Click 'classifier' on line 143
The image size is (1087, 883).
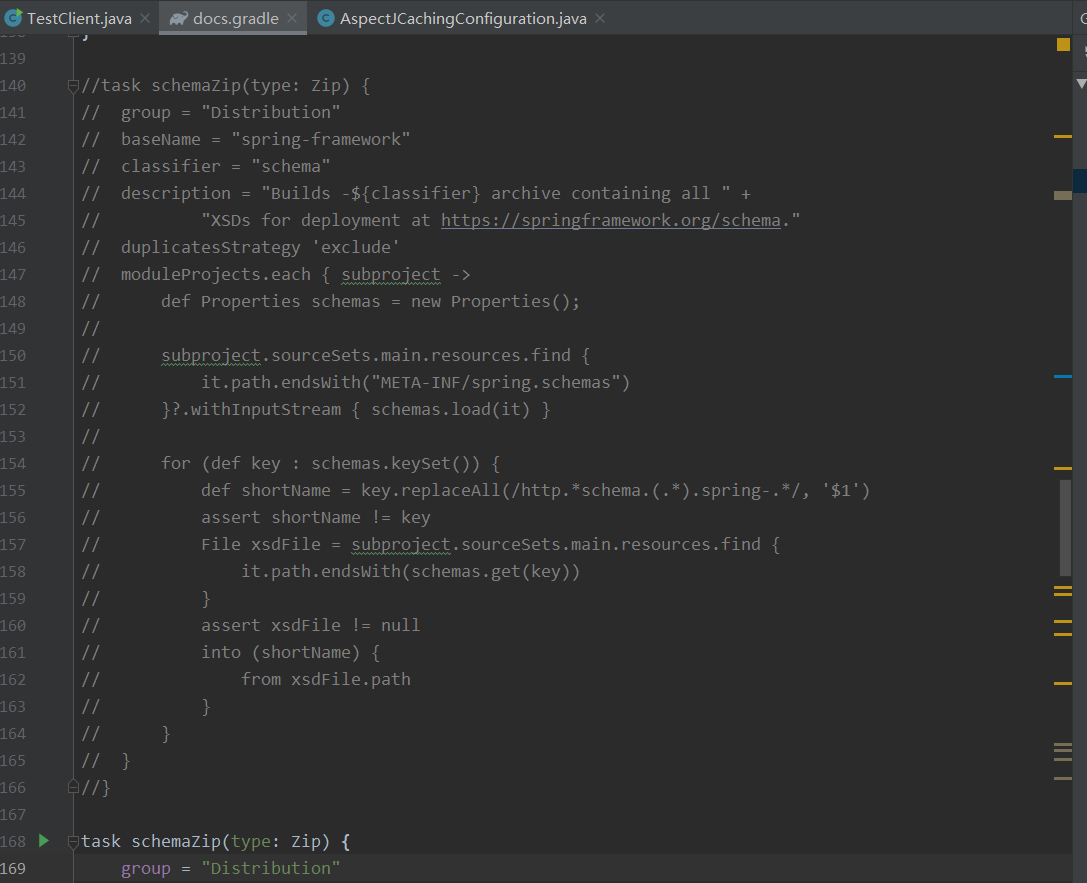pos(171,166)
